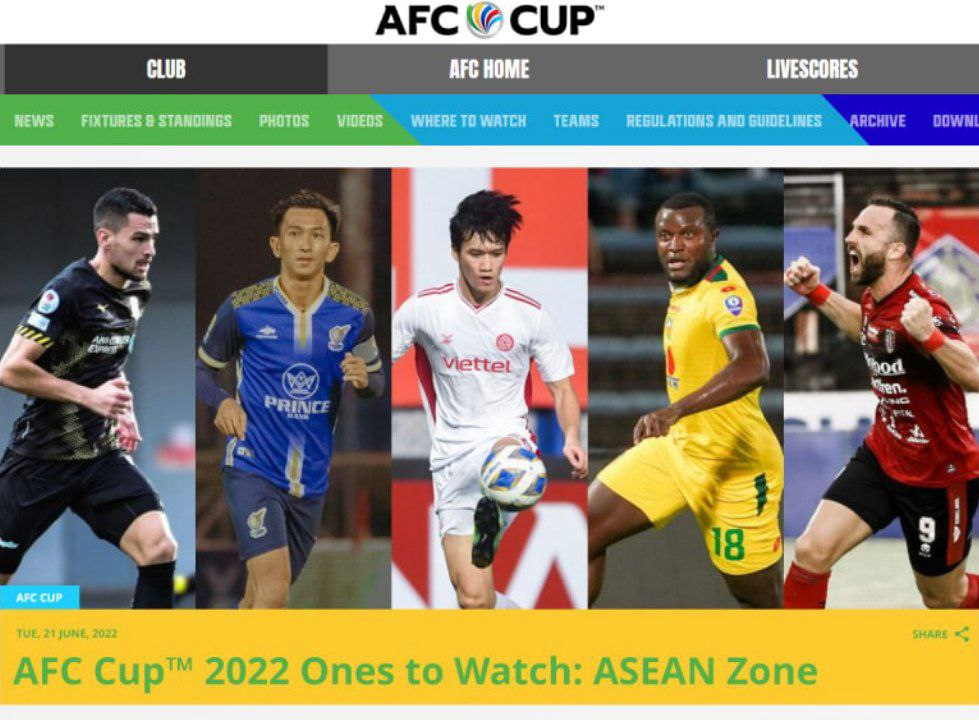Click the share icon beside SHARE
979x720 pixels.
962,634
